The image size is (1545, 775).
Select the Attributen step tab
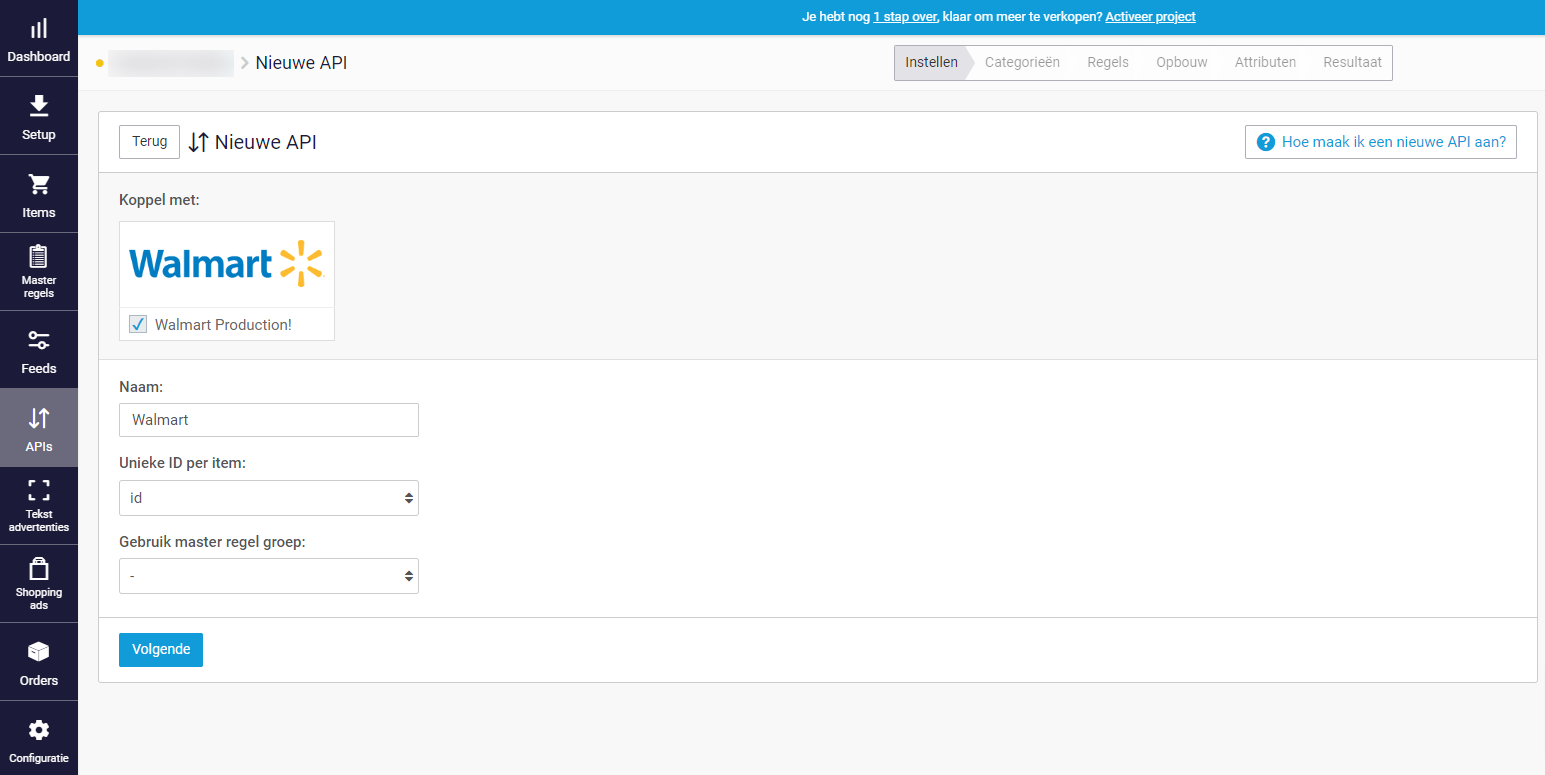(x=1265, y=61)
